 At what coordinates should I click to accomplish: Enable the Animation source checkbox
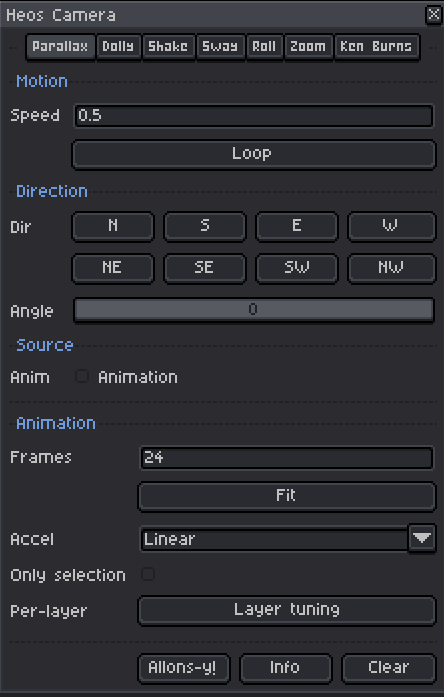click(x=82, y=377)
